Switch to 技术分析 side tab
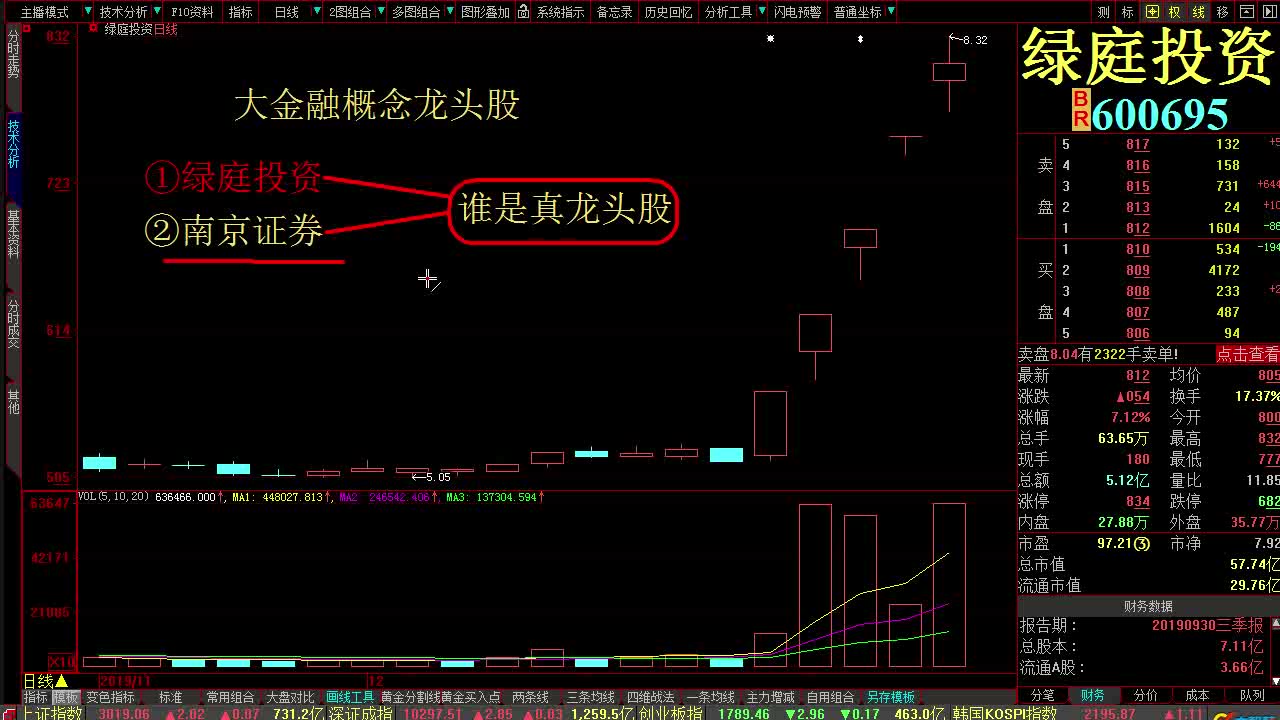Image resolution: width=1280 pixels, height=720 pixels. tap(13, 145)
